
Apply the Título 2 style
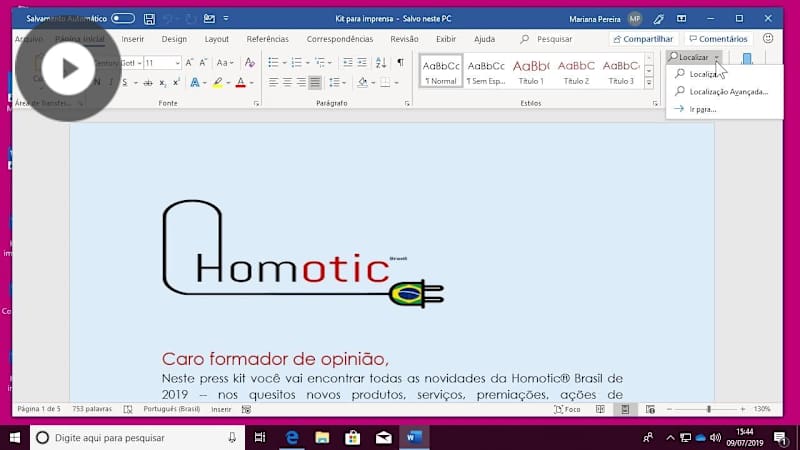click(576, 71)
